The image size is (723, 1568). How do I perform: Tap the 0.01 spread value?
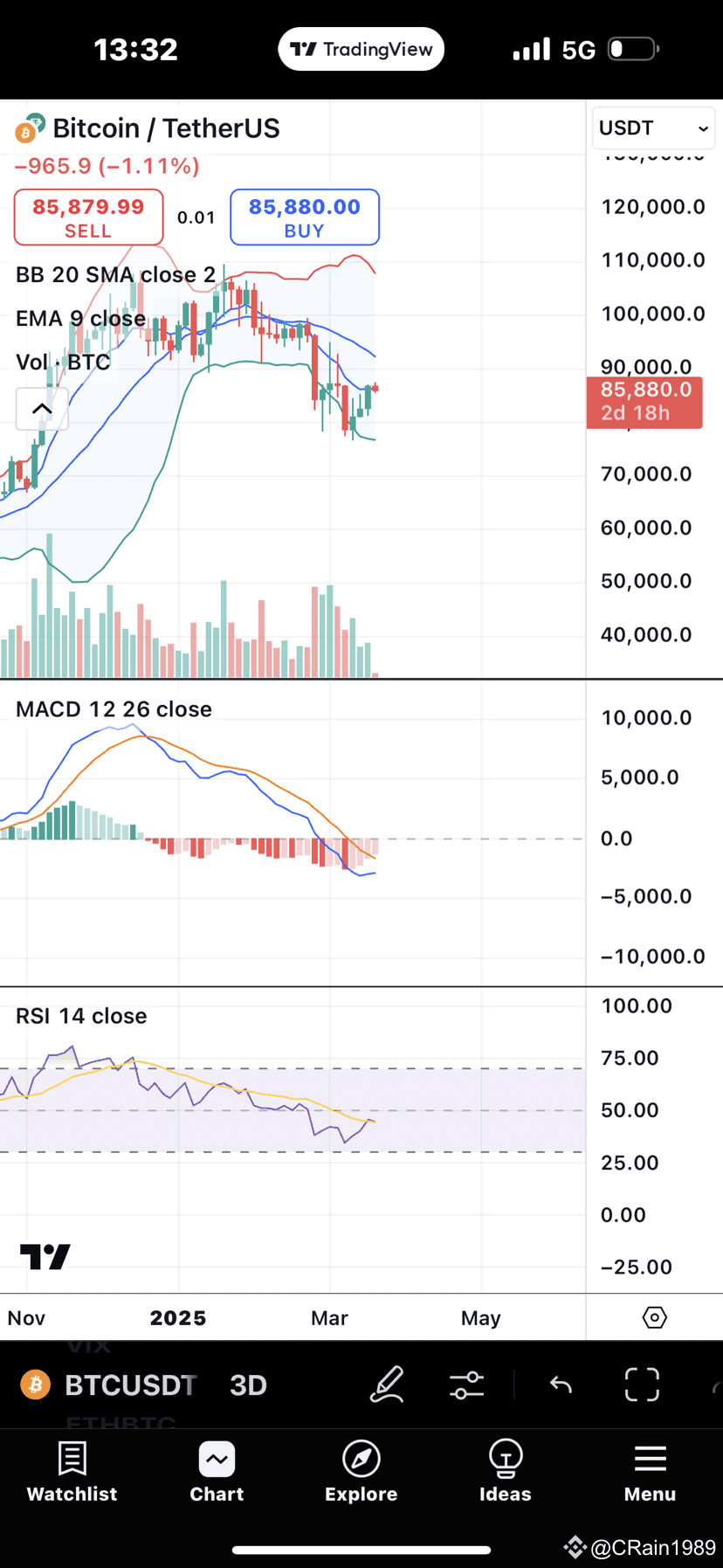coord(196,218)
